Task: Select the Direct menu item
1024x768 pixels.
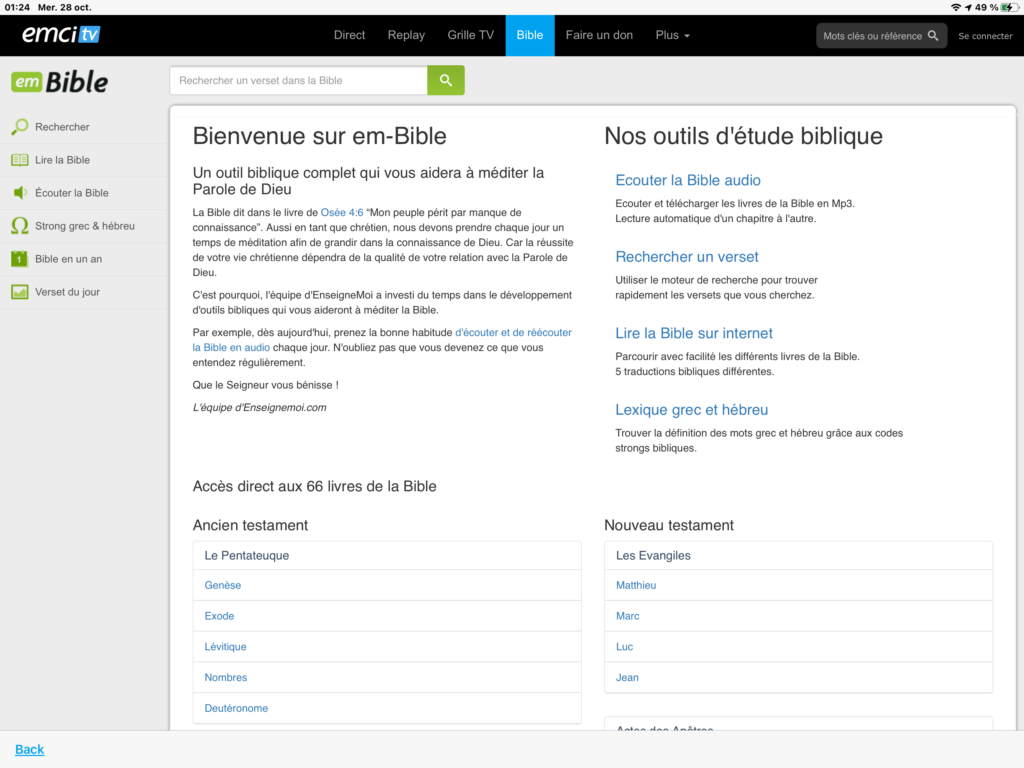Action: tap(349, 35)
